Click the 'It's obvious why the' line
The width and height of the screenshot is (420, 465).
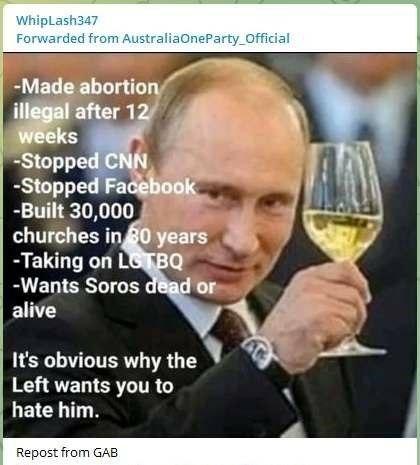[x=105, y=361]
